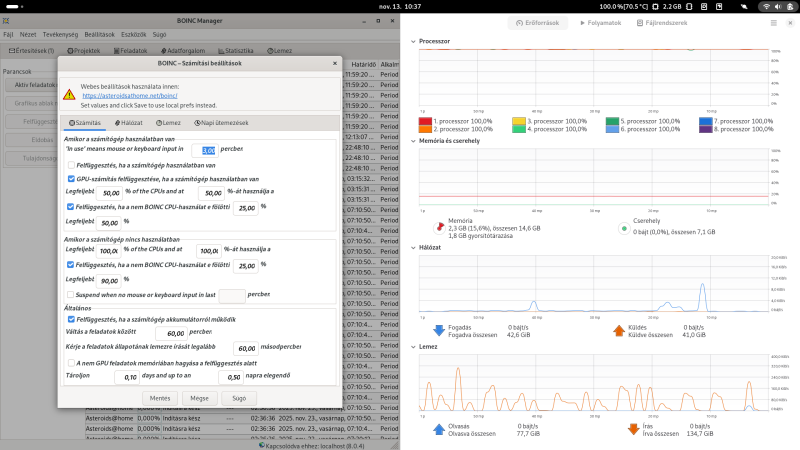Toggle Suspend when no mouse or keyboard input

click(70, 295)
